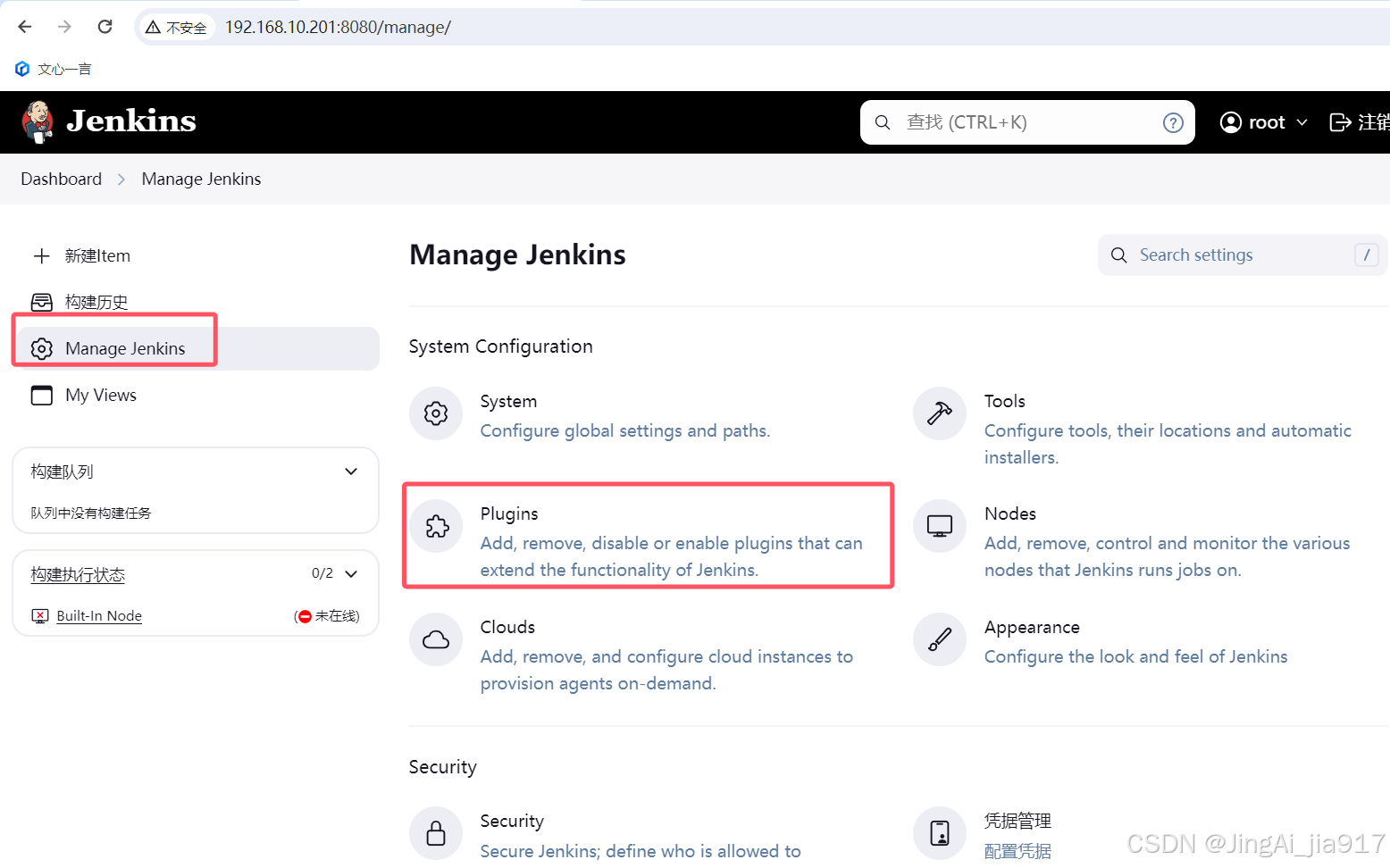This screenshot has height=868, width=1390.
Task: Click the Security padlock icon
Action: point(436,833)
